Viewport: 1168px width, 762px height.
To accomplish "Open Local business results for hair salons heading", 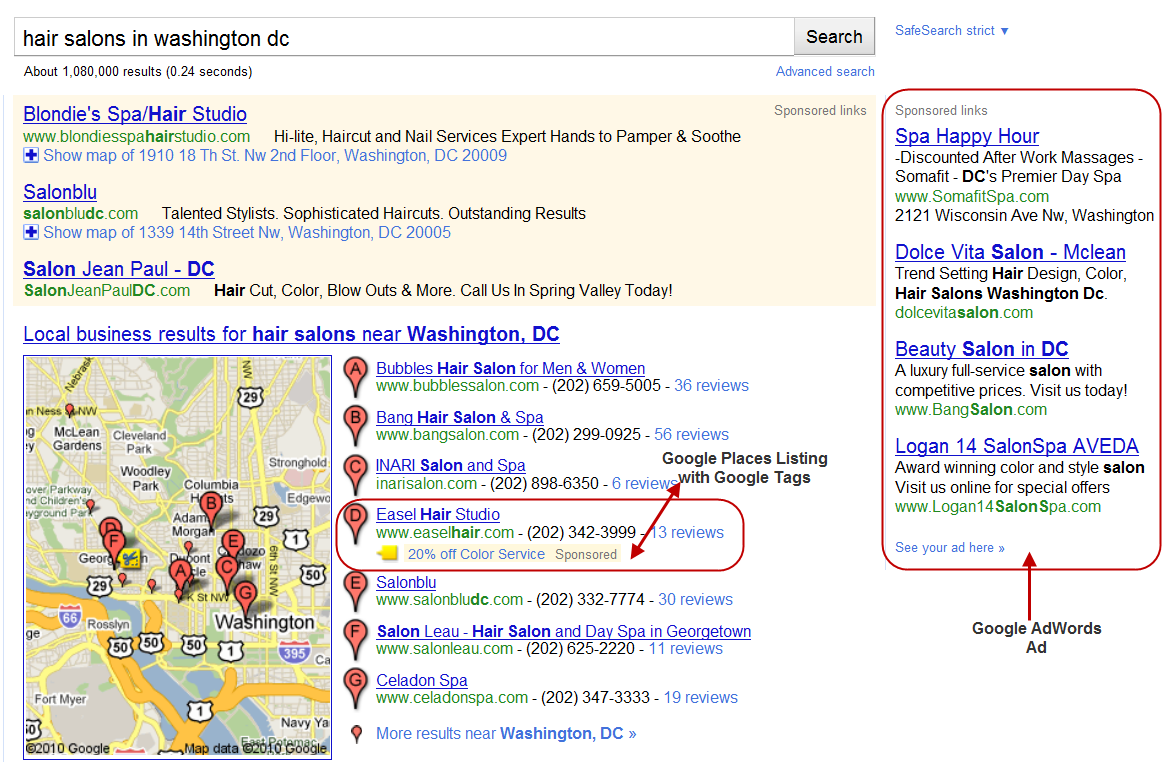I will (291, 334).
